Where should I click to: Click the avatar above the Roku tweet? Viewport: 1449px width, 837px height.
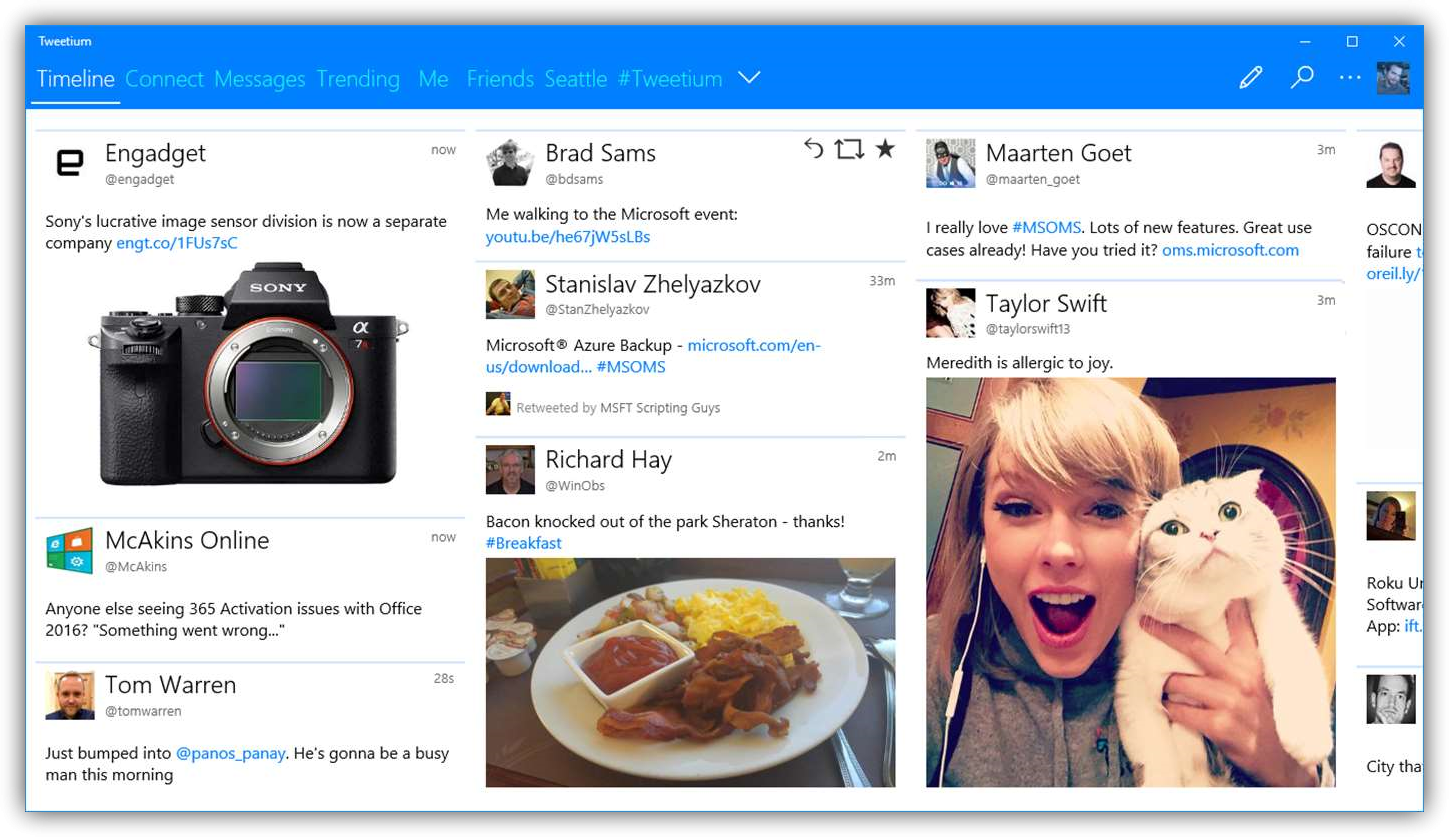[1391, 516]
